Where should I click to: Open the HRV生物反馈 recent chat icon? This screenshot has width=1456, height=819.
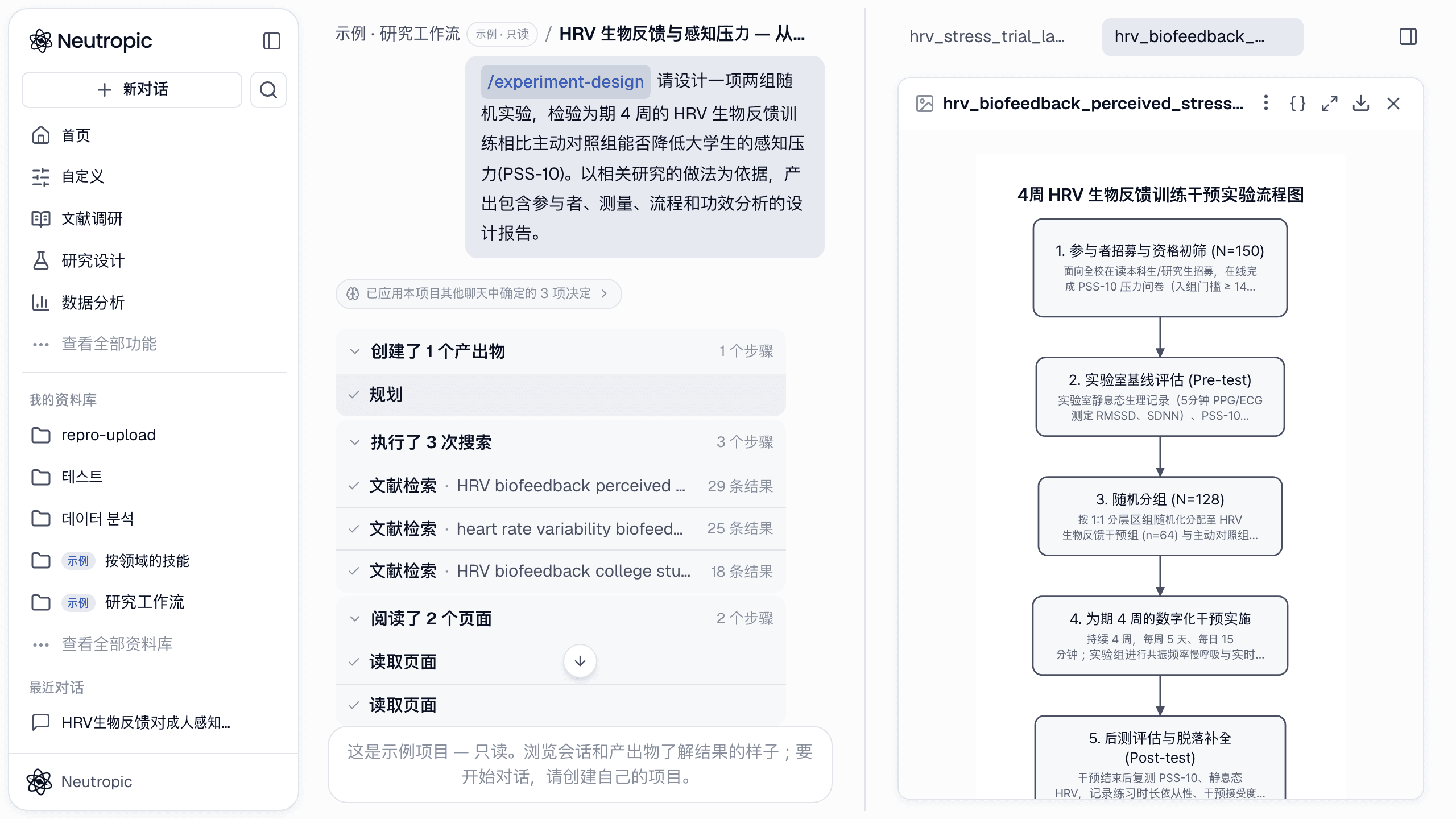(x=41, y=722)
